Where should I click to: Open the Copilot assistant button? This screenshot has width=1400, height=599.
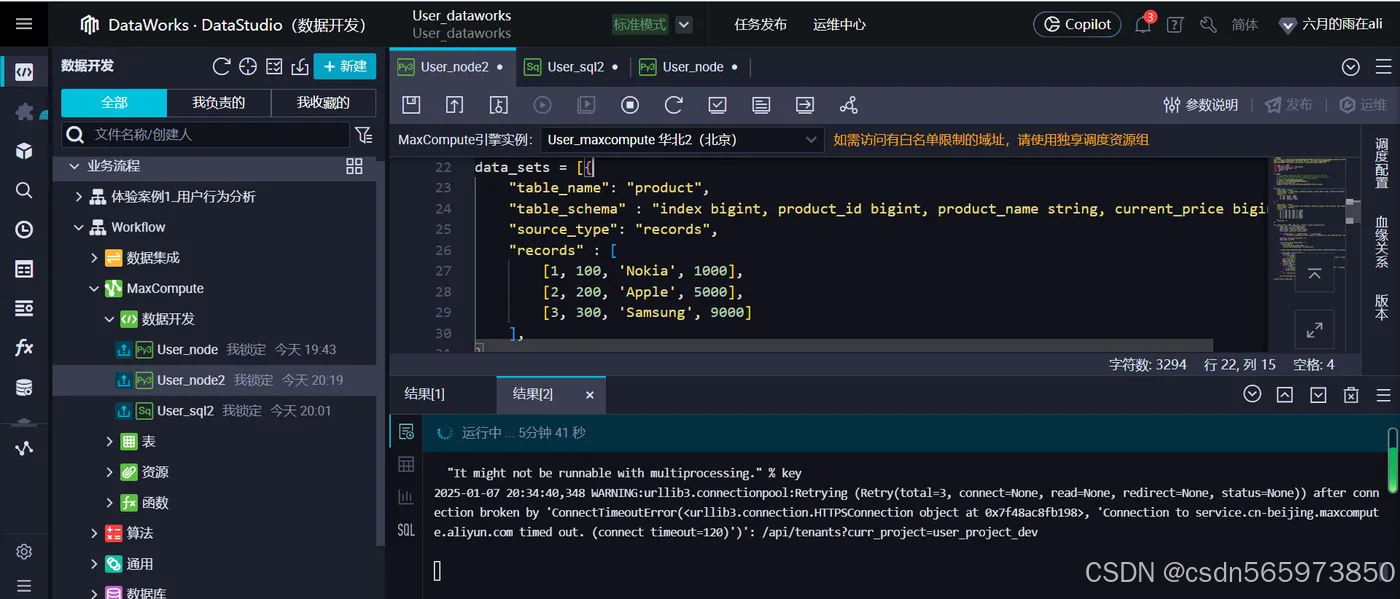pos(1077,24)
